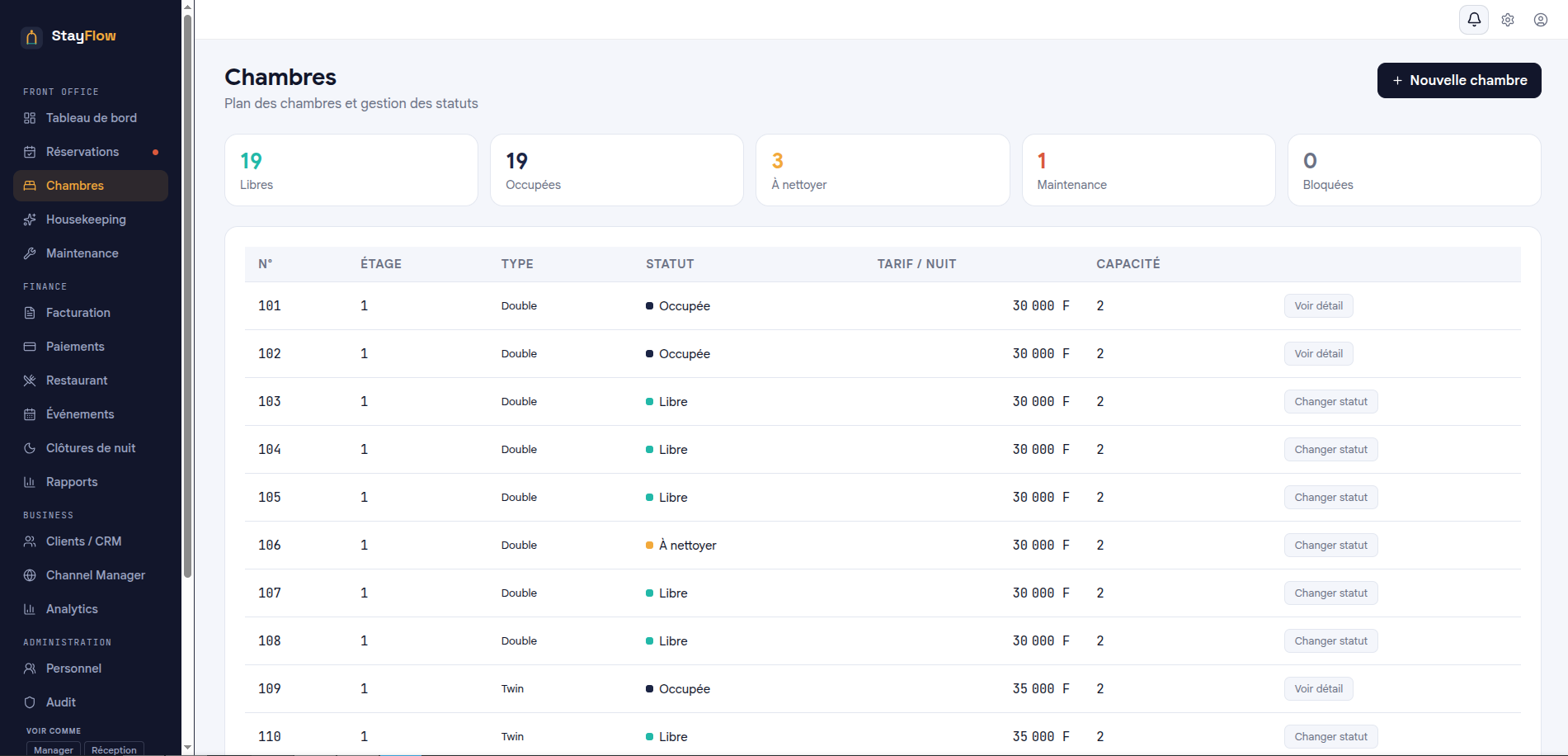Click the Occupées stat card
1568x756 pixels.
tap(617, 170)
